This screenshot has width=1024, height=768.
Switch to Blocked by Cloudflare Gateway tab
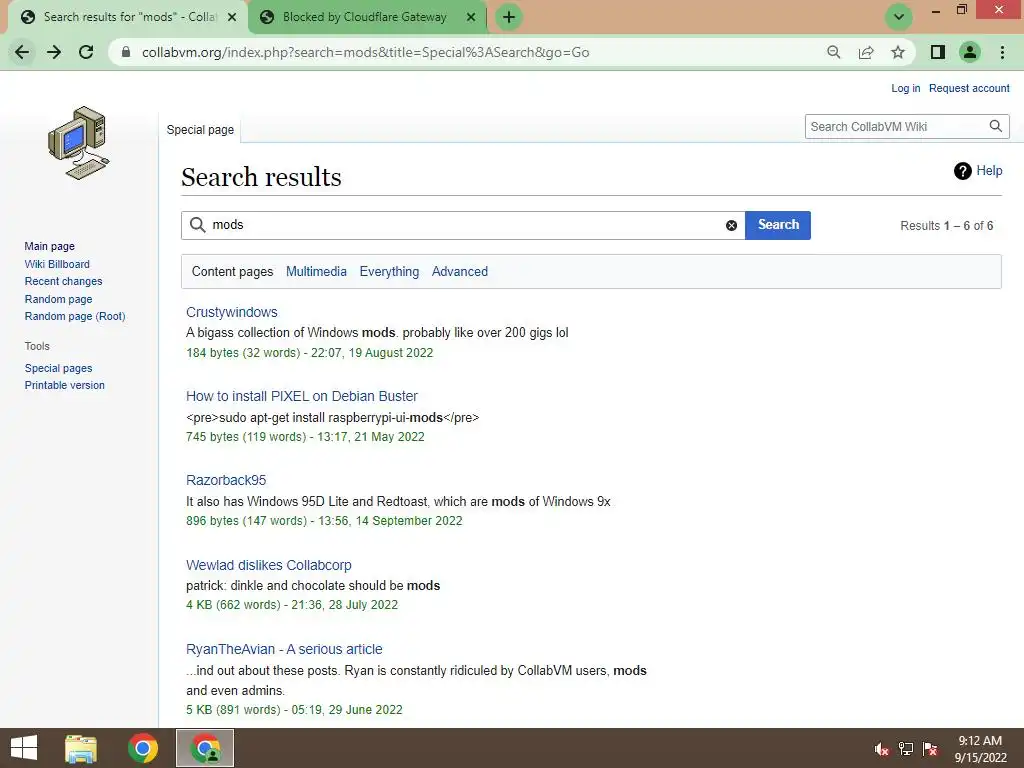coord(364,17)
